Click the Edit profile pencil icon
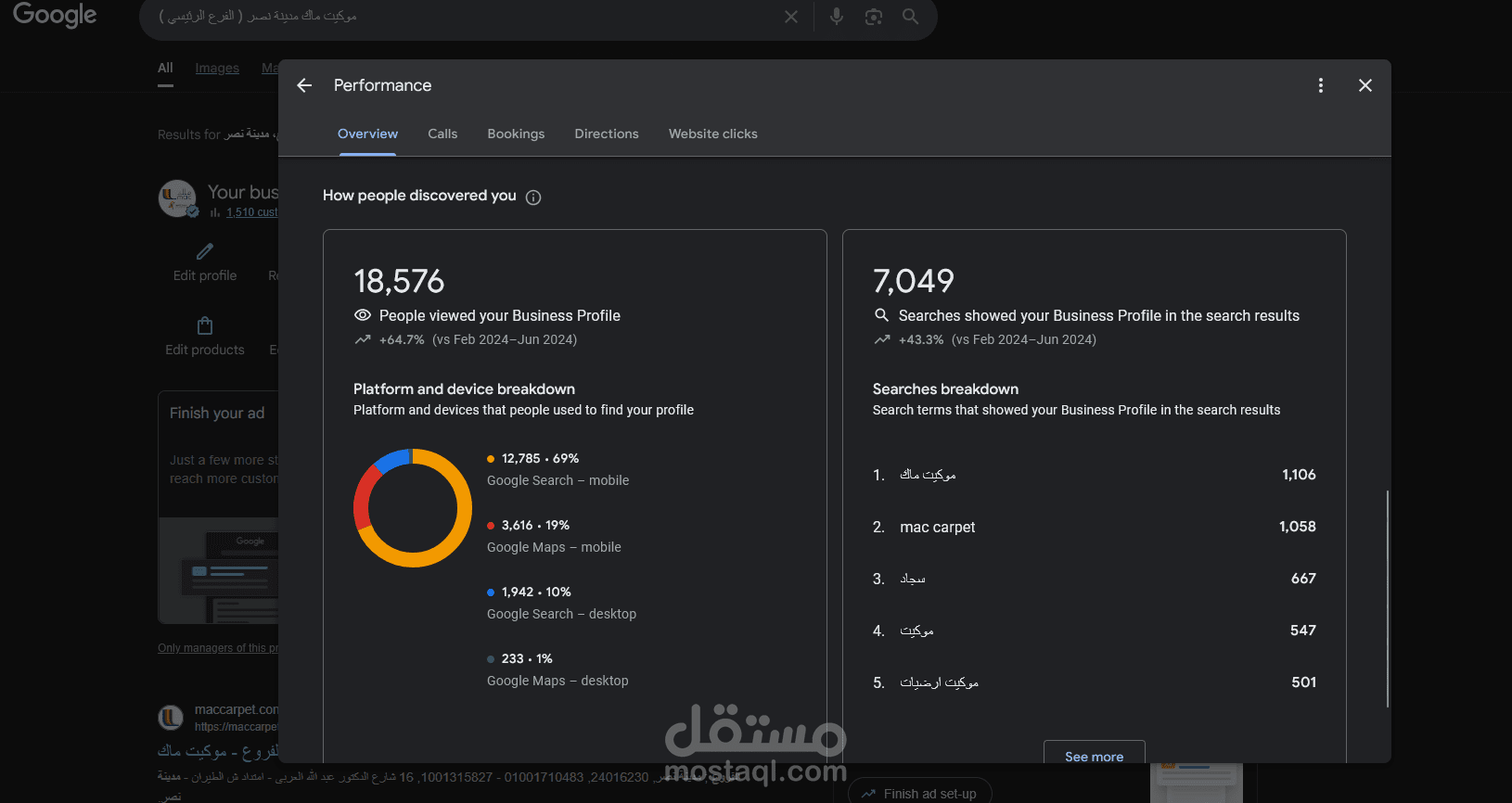The width and height of the screenshot is (1512, 803). click(x=205, y=251)
